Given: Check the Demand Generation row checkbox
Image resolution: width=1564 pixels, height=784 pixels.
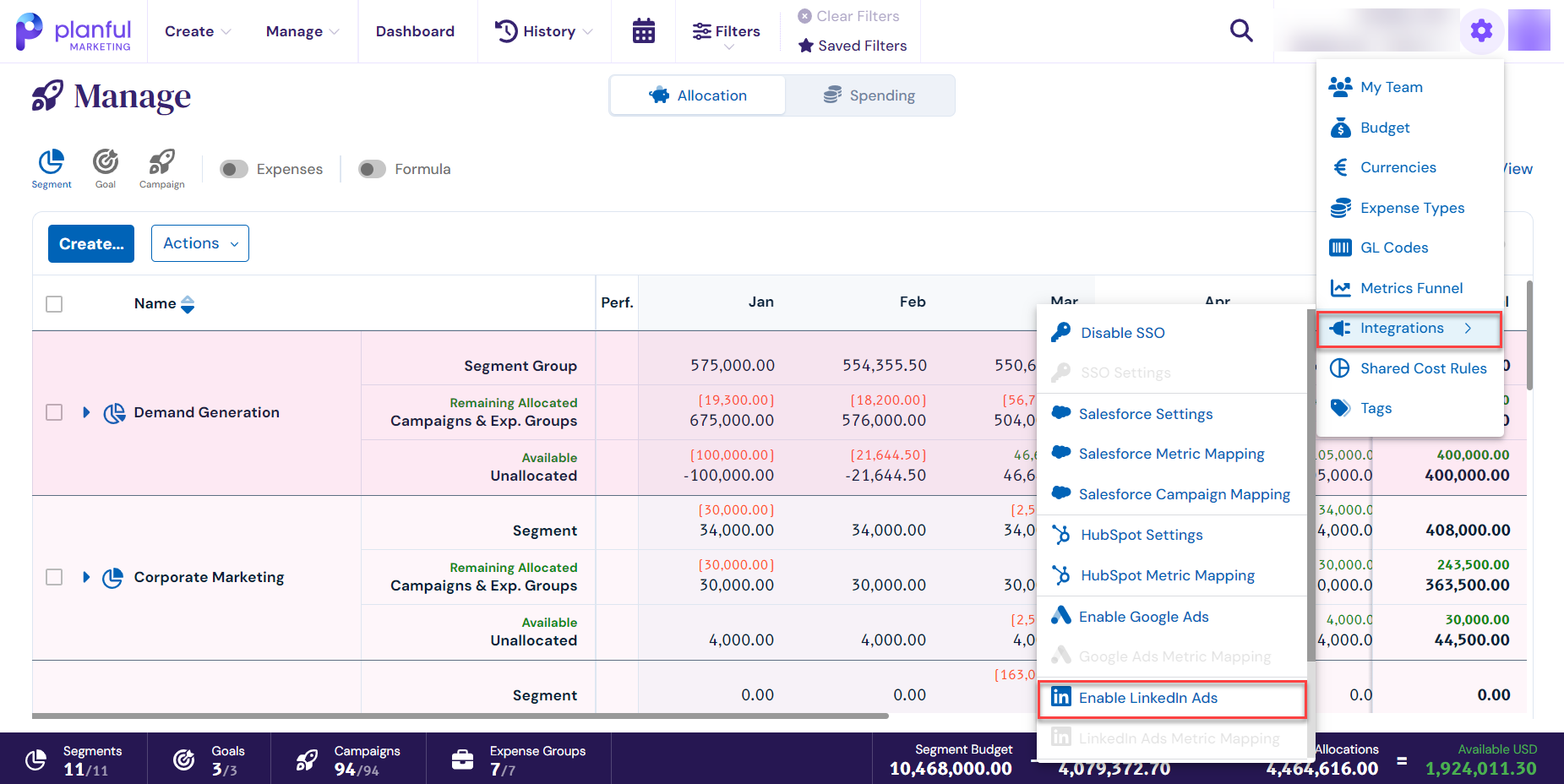Looking at the screenshot, I should [54, 412].
